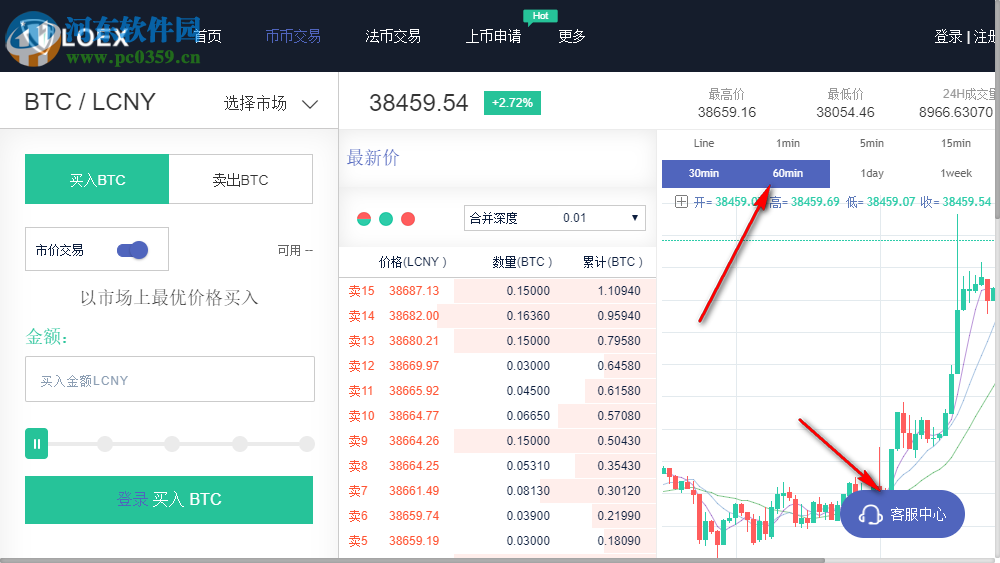Click the 买入金额LCNY input field
The height and width of the screenshot is (563, 1000).
[x=170, y=379]
